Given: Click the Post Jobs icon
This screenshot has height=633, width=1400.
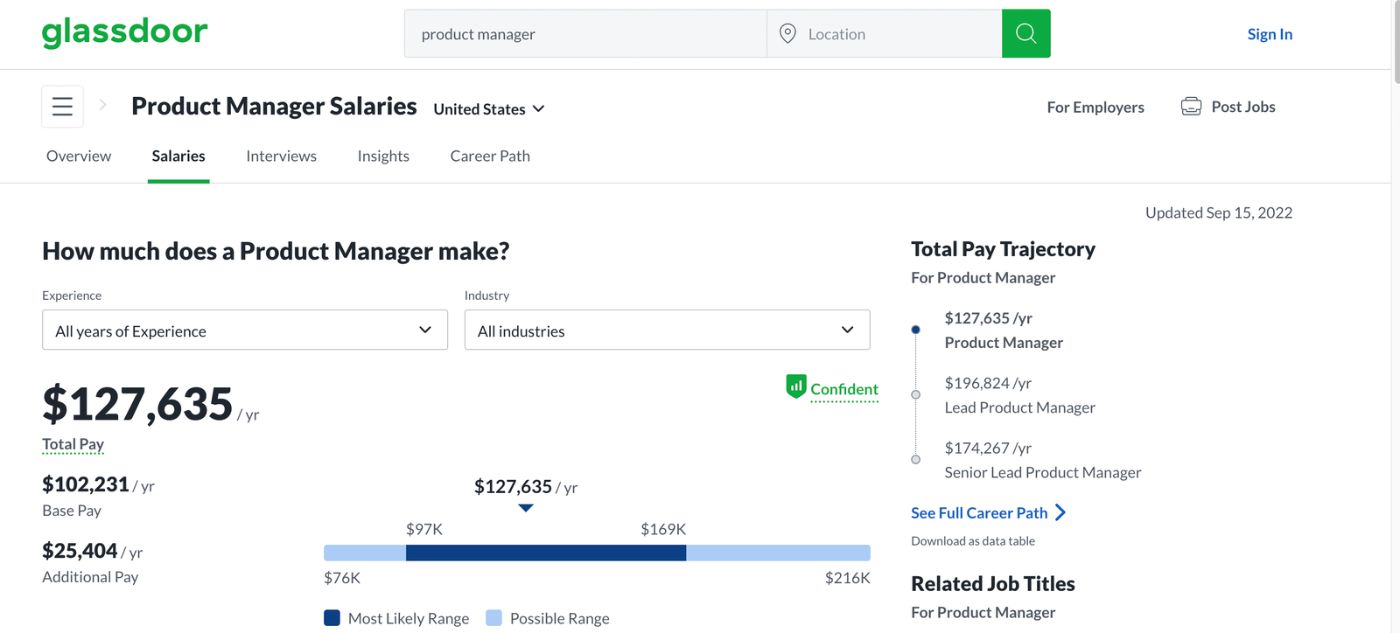Looking at the screenshot, I should [x=1191, y=104].
